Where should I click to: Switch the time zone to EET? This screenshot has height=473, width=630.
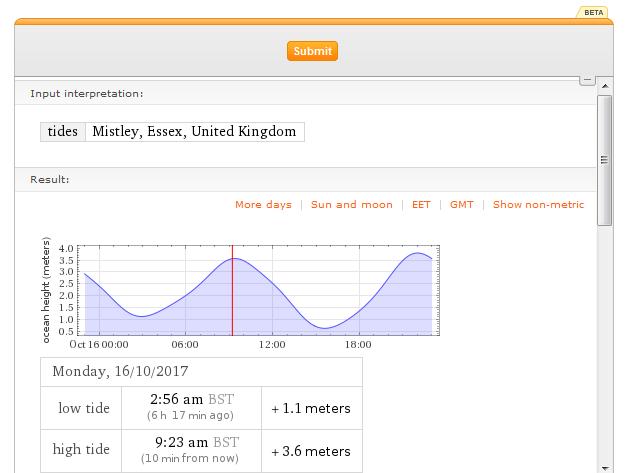click(421, 205)
